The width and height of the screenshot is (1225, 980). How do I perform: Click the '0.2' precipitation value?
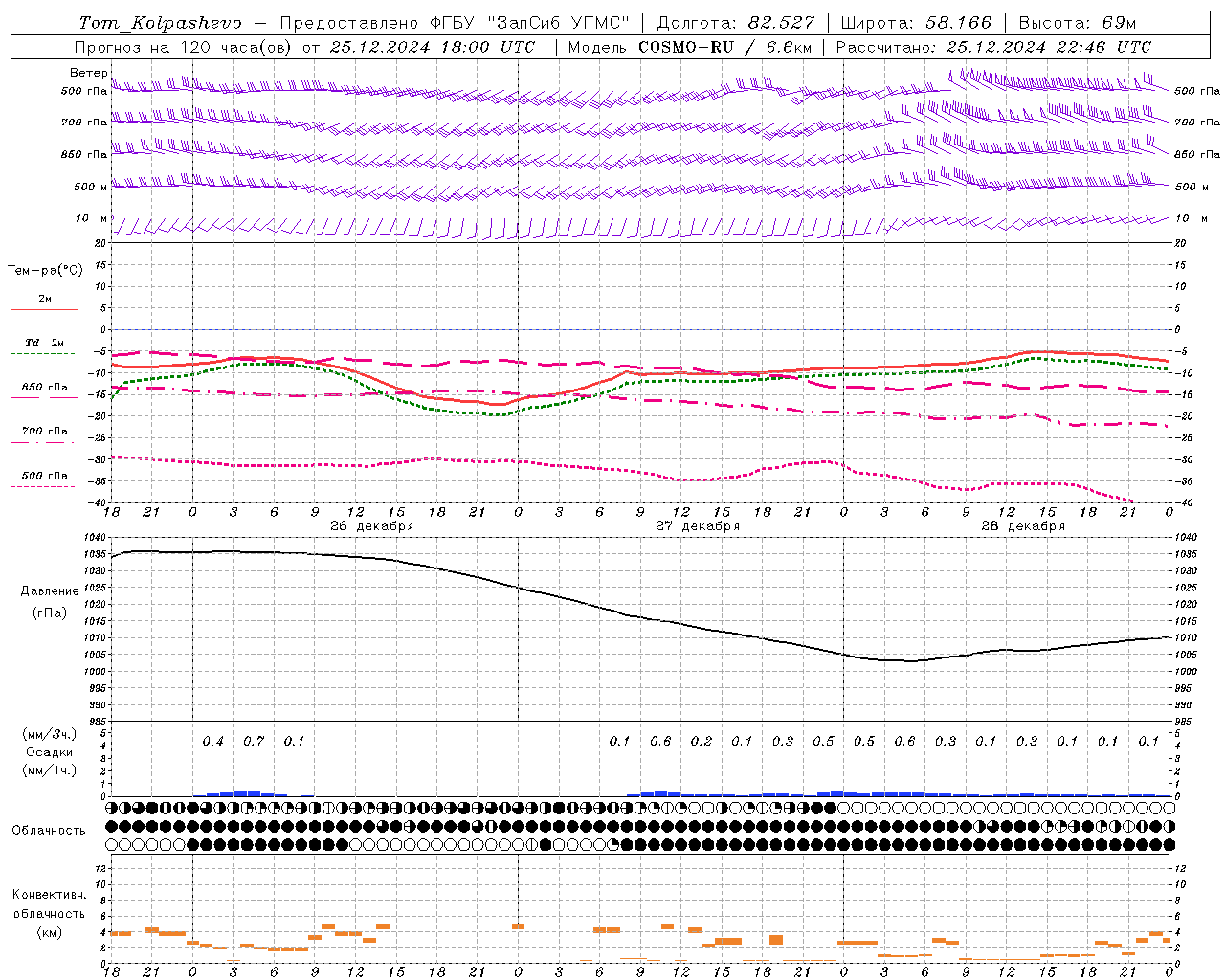pyautogui.click(x=702, y=741)
